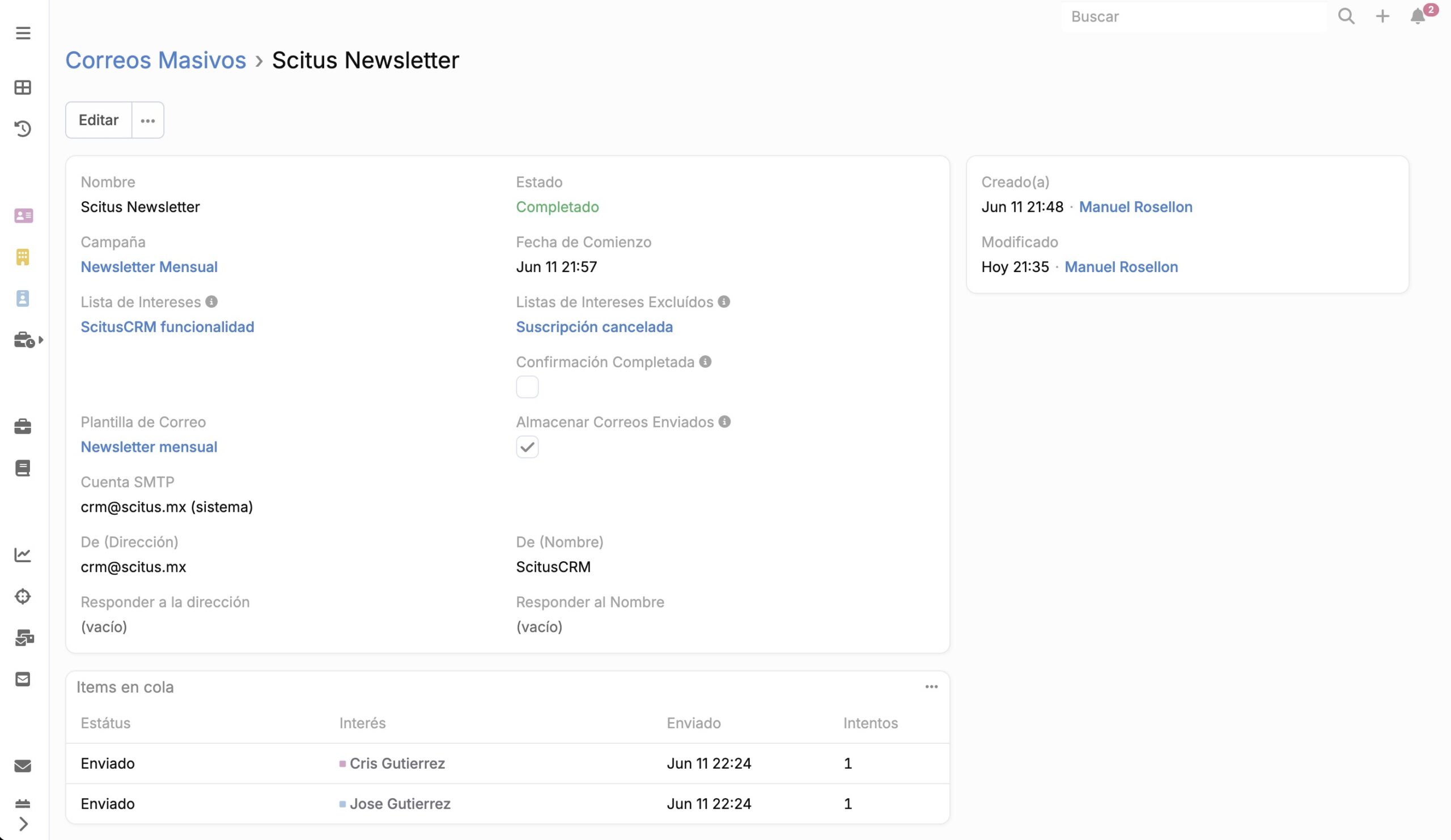Screen dimensions: 1451x840
Task: Click the crm@scitus.mx (sistema) SMTP value
Action: pos(167,507)
